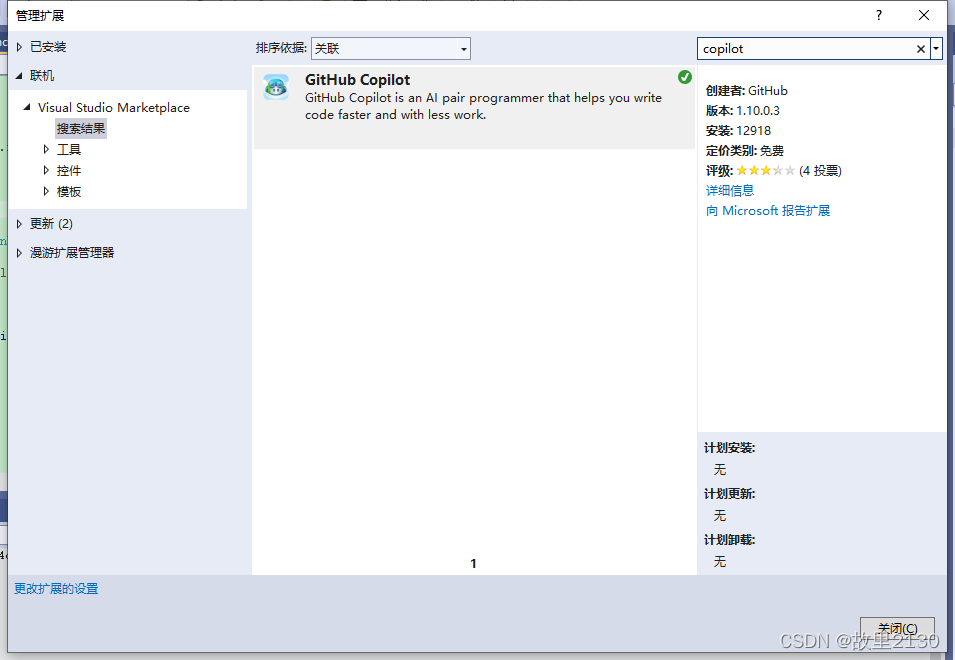Open the search box history dropdown arrow
This screenshot has height=660, width=955.
[x=936, y=49]
